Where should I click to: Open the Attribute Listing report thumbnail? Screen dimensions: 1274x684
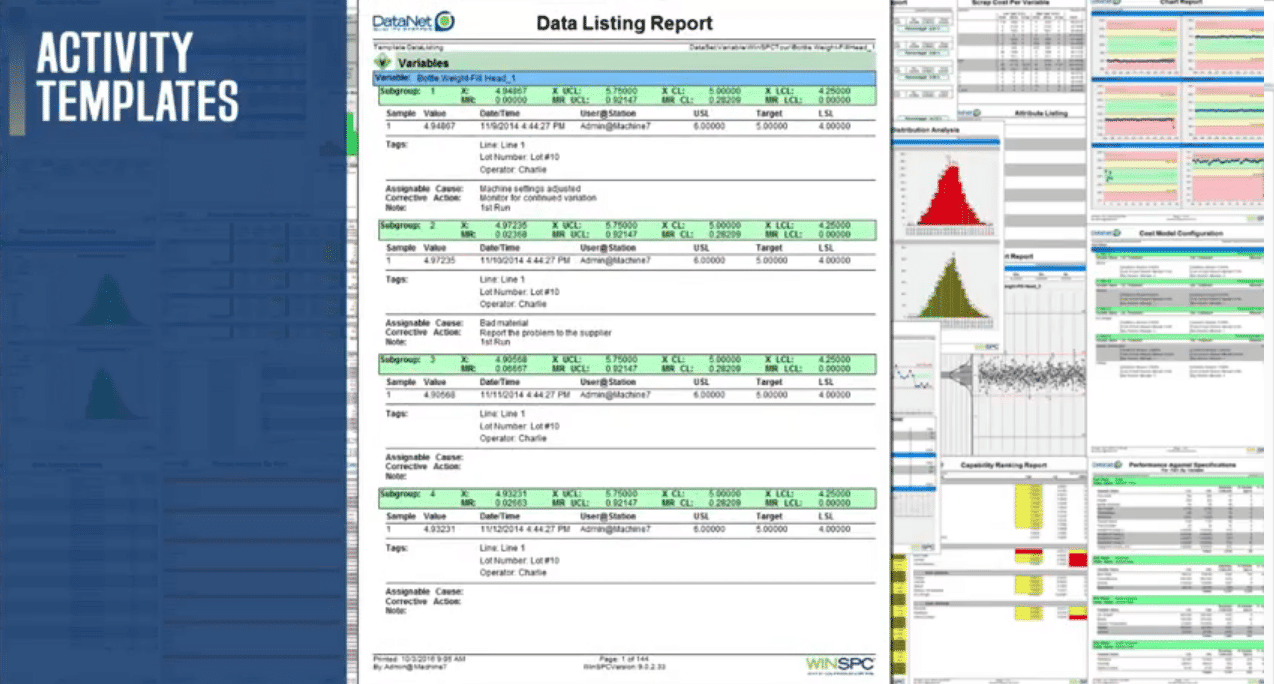(1040, 114)
